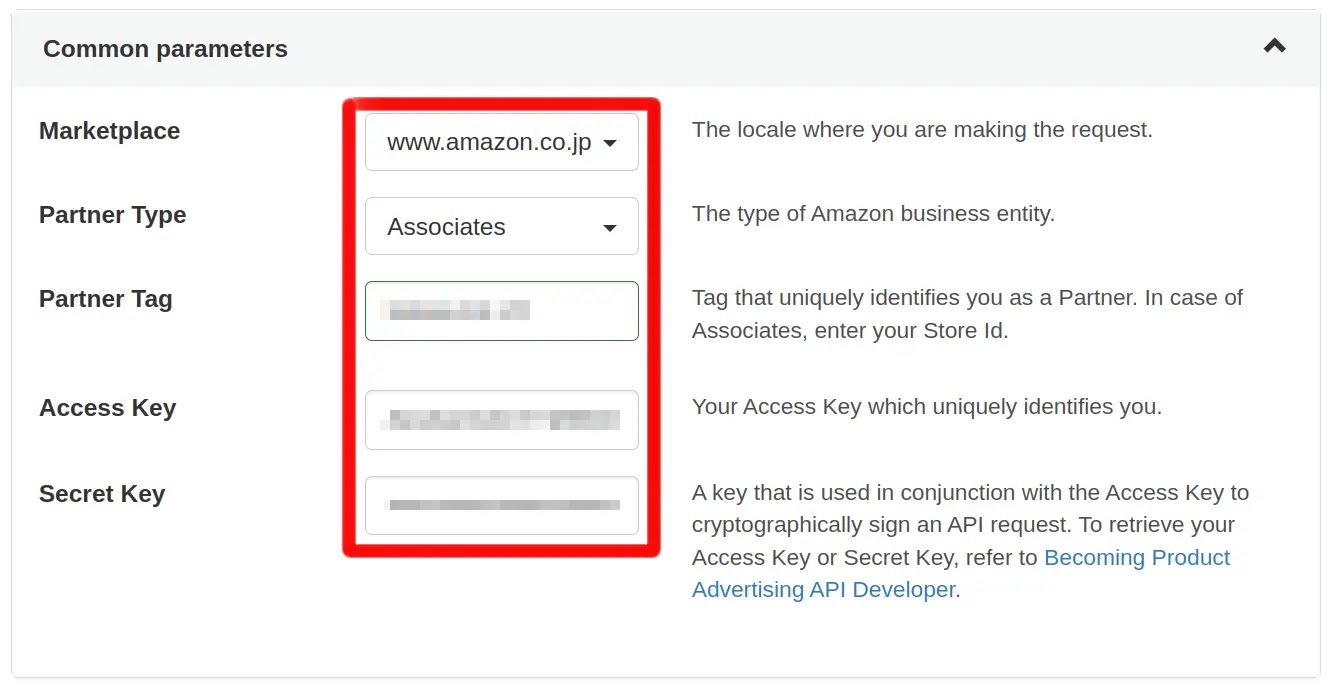Screen dimensions: 1329x686
Task: Focus the Partner Tag input field
Action: pyautogui.click(x=501, y=311)
